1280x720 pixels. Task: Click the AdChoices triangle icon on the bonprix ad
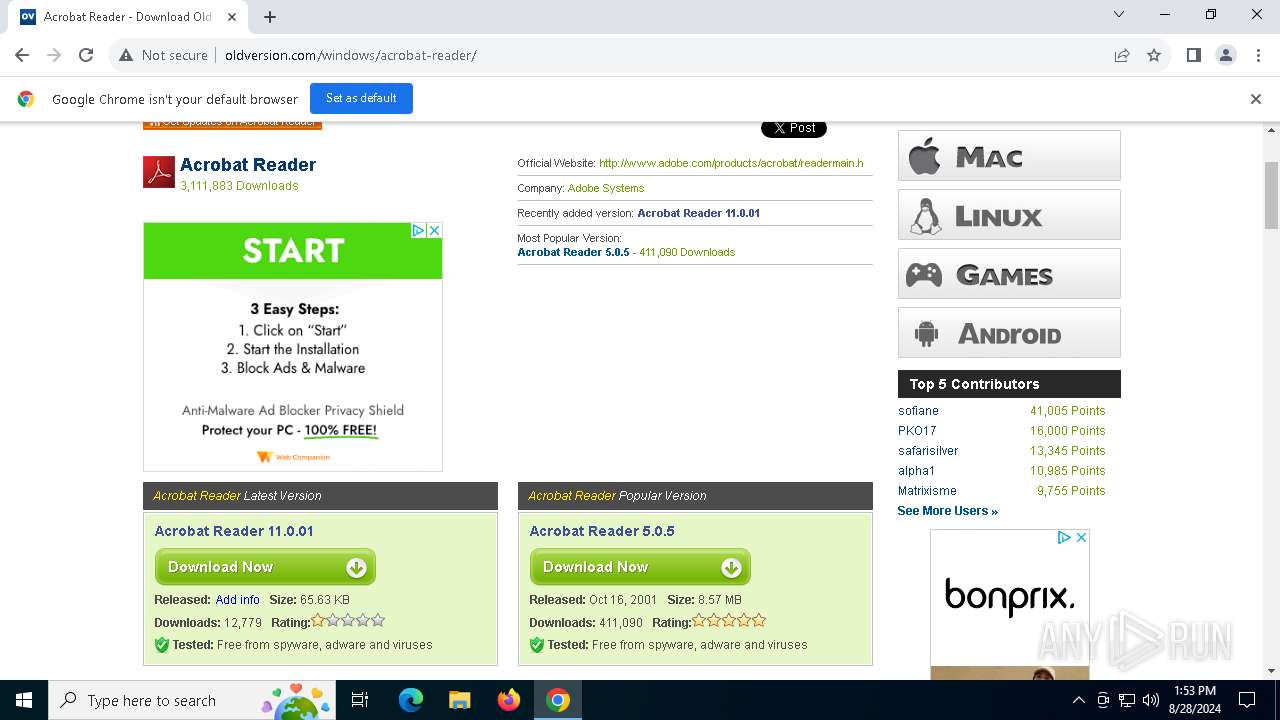1066,537
